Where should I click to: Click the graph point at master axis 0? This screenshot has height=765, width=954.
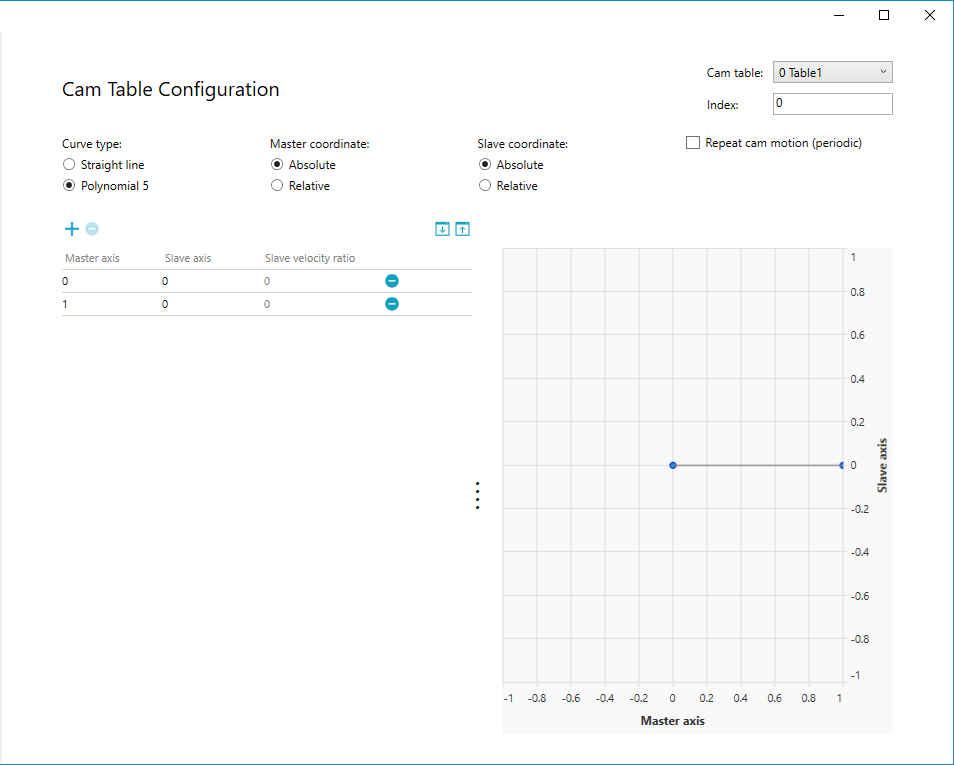673,465
